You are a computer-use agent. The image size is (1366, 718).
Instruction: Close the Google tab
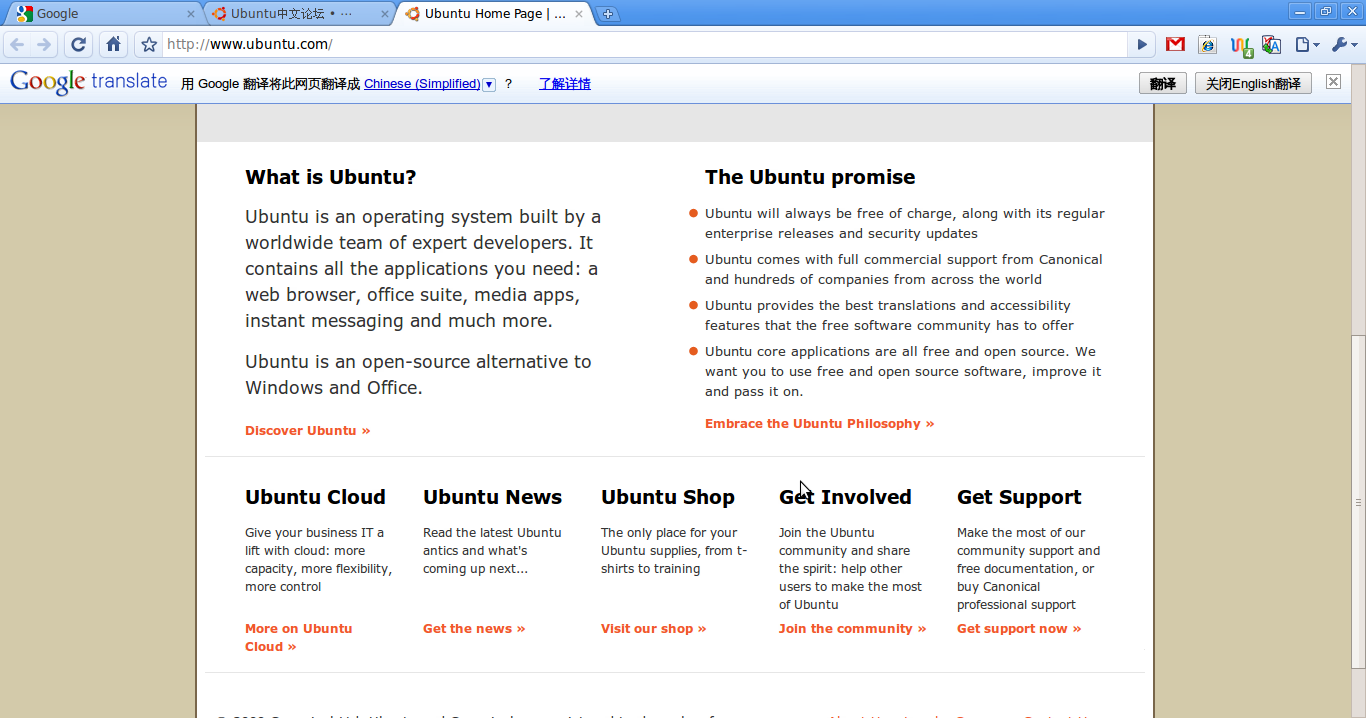(x=191, y=14)
